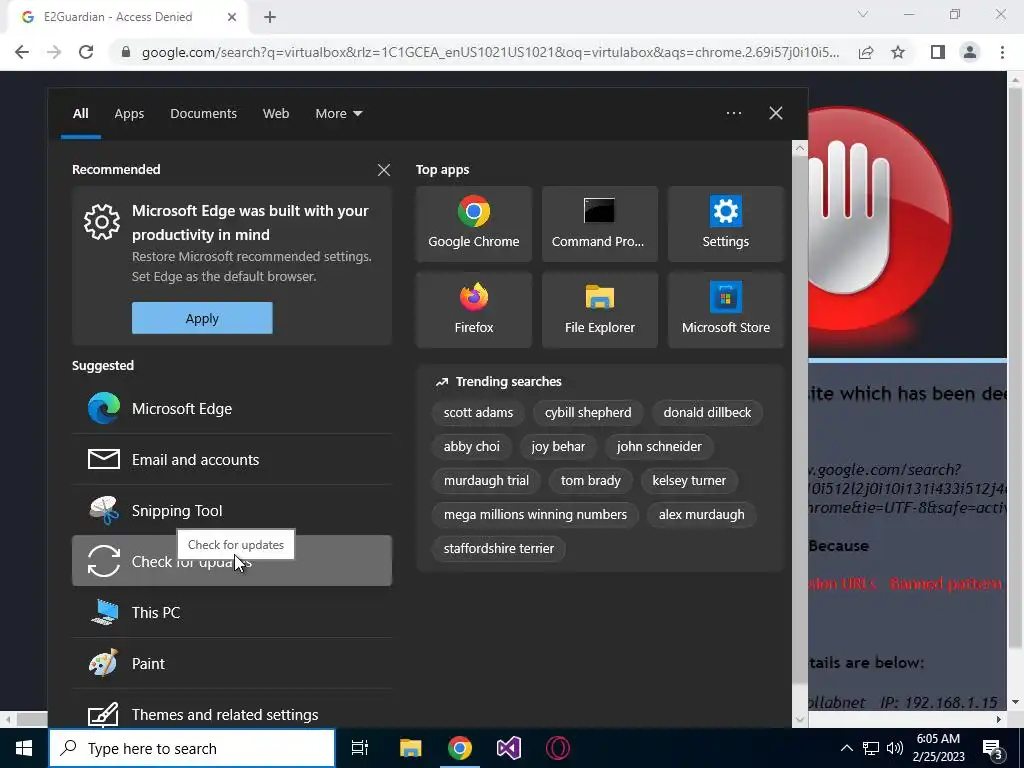This screenshot has width=1024, height=768.
Task: Open Chrome side panel icon
Action: [938, 52]
